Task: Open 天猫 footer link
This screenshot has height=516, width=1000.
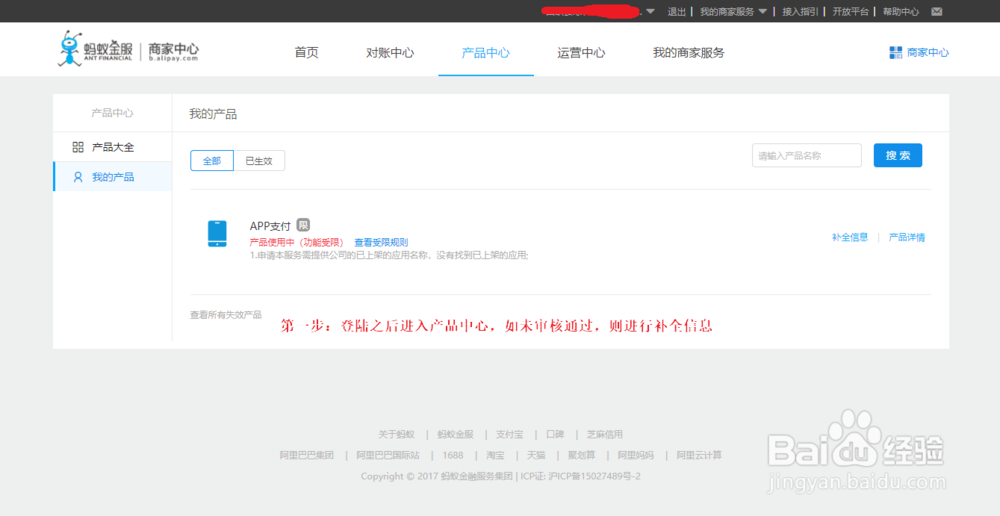Action: [536, 455]
